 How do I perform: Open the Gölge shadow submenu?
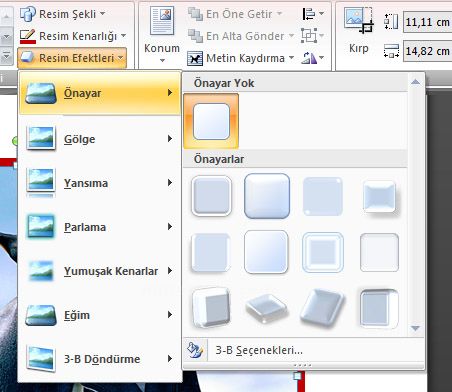(100, 139)
